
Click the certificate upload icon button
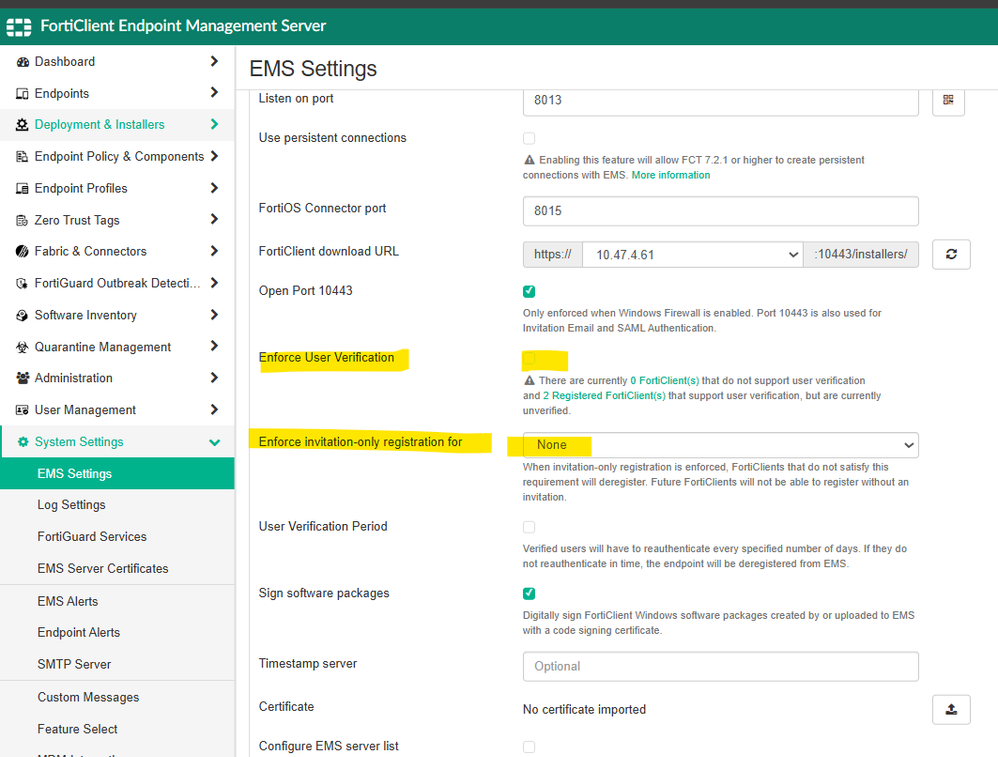(x=951, y=709)
